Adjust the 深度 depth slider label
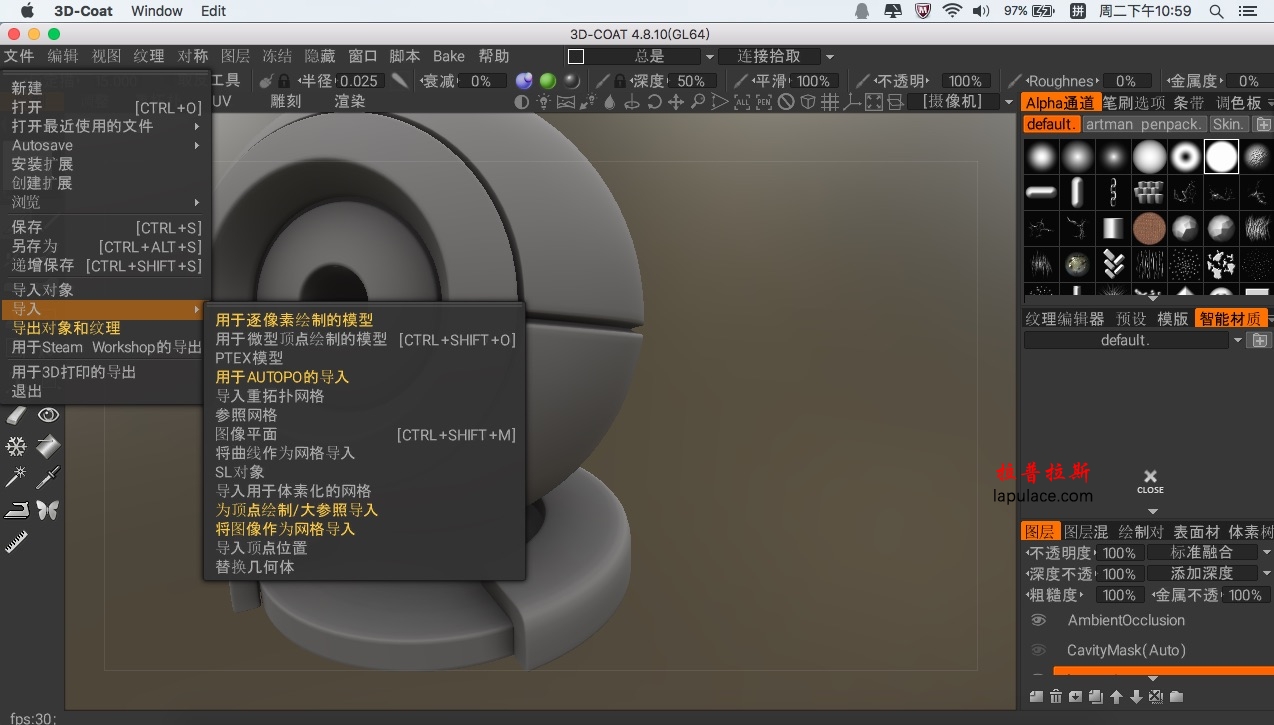This screenshot has width=1274, height=725. (x=649, y=81)
